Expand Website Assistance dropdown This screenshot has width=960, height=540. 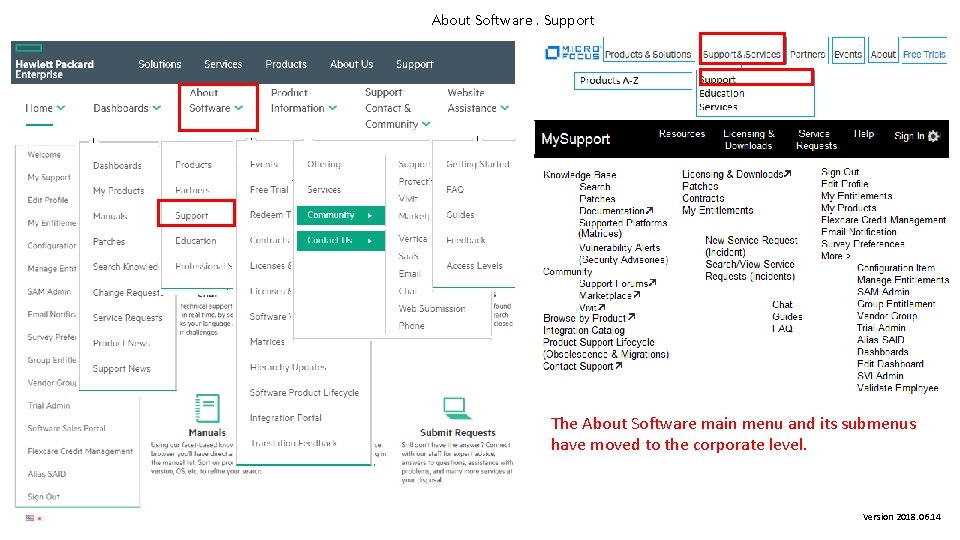pyautogui.click(x=478, y=100)
